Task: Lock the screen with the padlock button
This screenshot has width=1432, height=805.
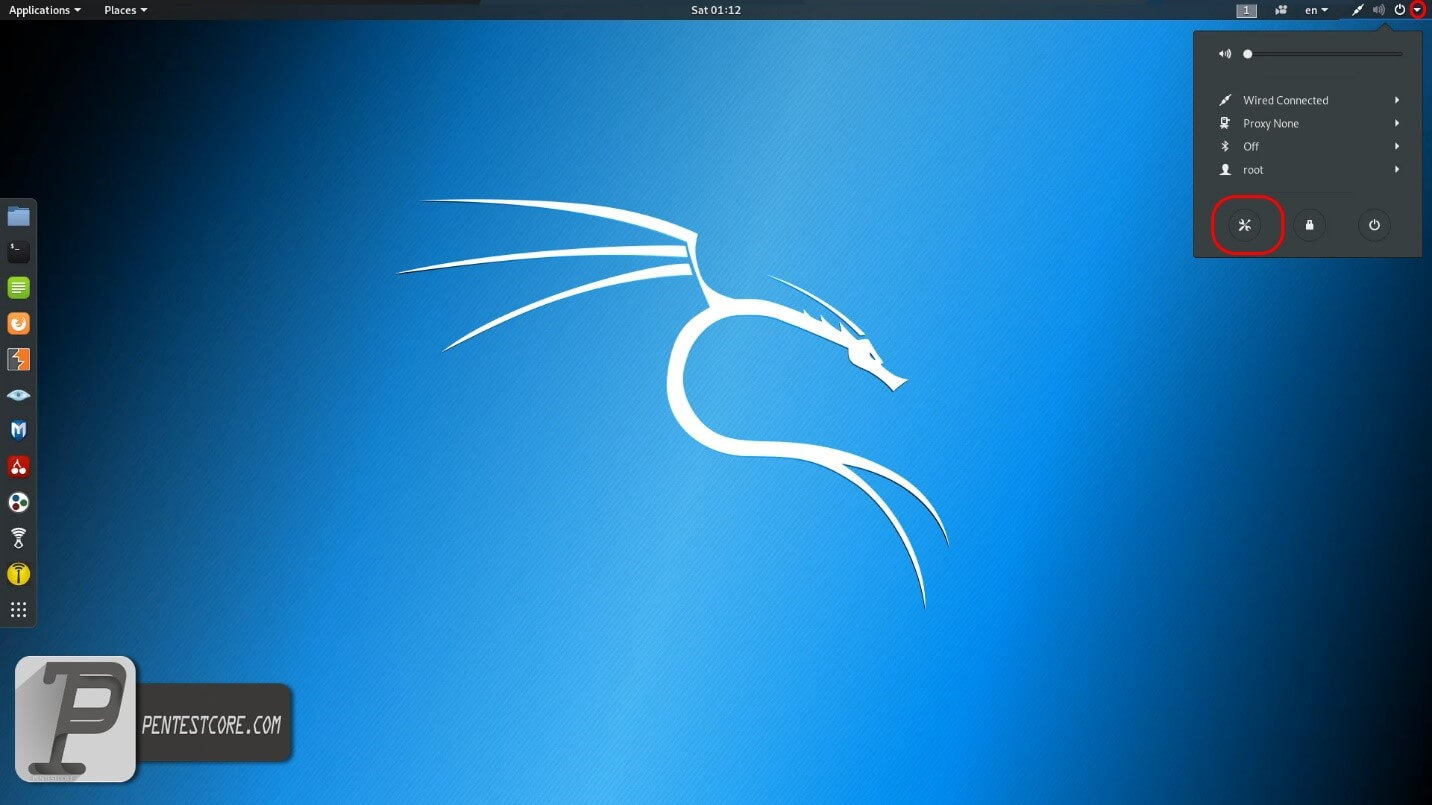Action: click(1309, 225)
